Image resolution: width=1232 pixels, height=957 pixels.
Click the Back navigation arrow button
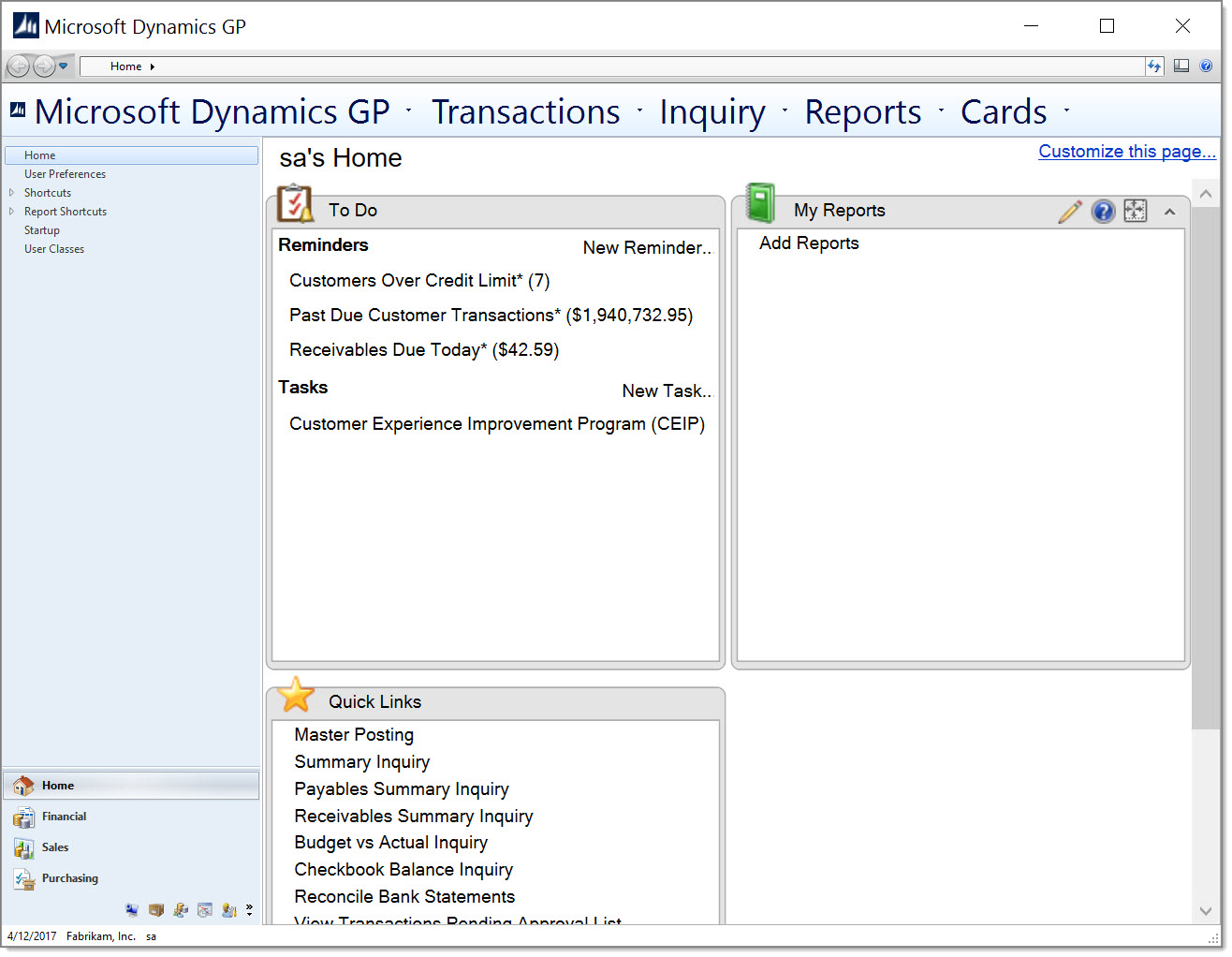(x=18, y=66)
